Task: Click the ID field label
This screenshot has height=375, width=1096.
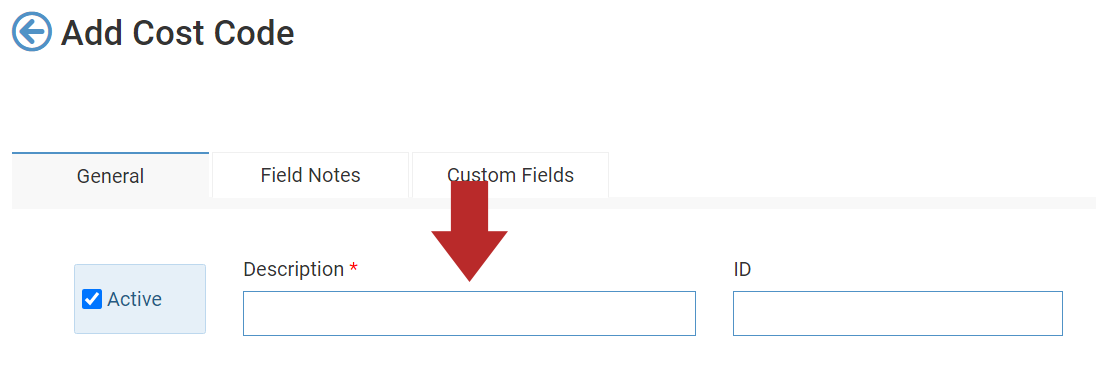Action: tap(742, 269)
